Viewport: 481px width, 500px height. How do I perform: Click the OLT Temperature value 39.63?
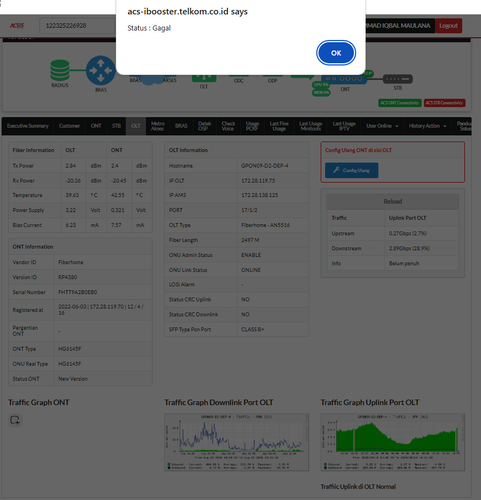coord(72,195)
